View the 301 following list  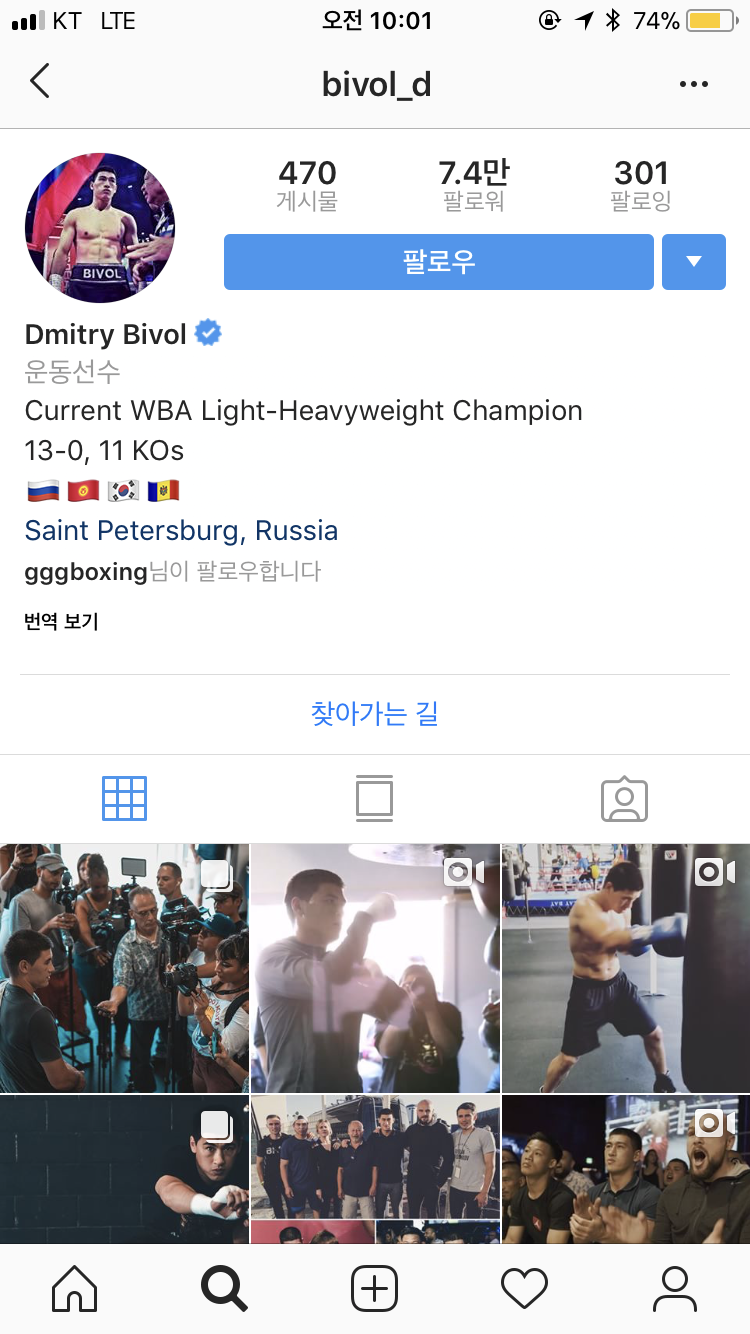(x=641, y=185)
